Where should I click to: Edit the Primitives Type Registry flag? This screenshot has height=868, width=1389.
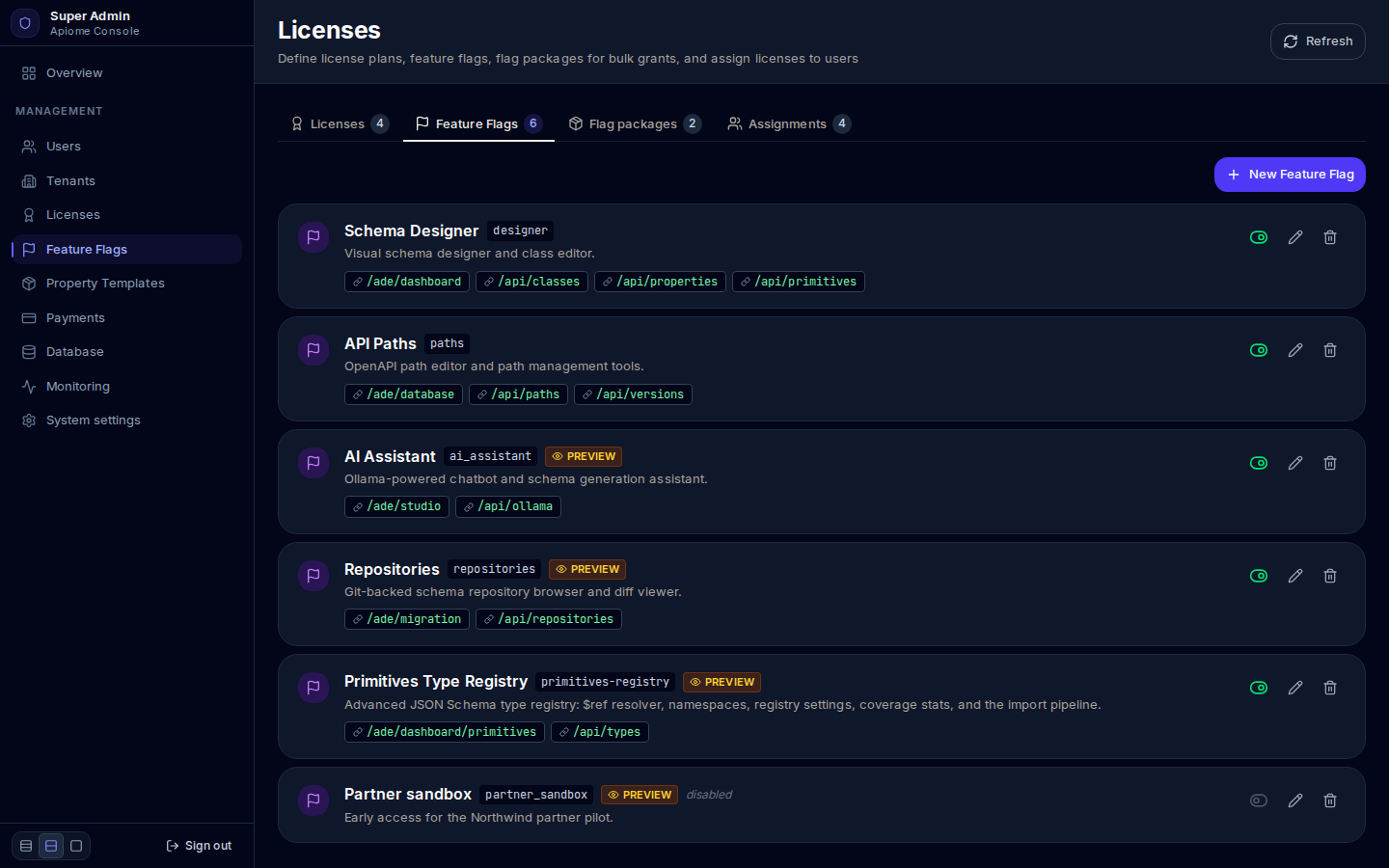1295,688
